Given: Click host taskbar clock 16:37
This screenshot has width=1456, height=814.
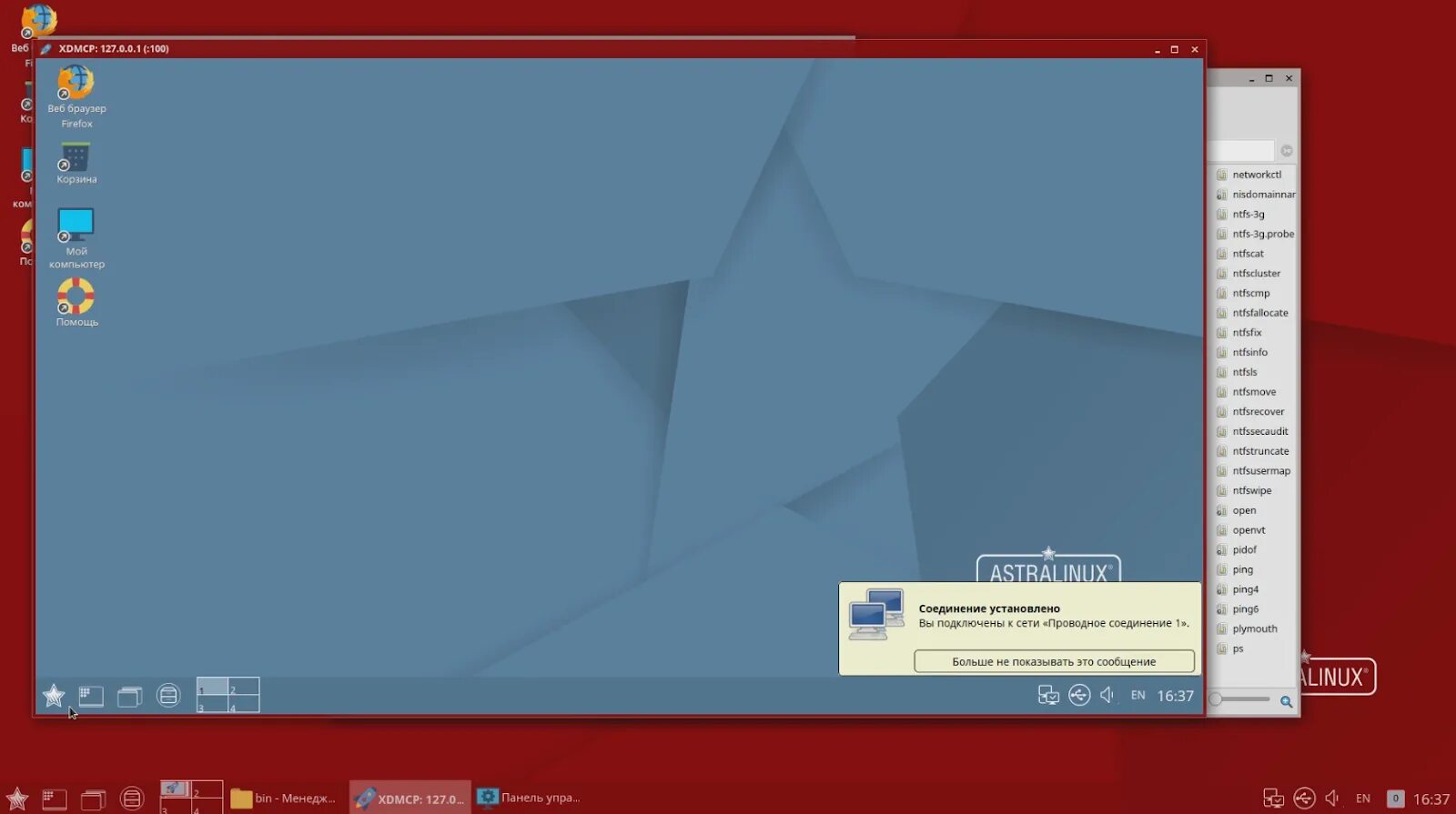Looking at the screenshot, I should point(1431,799).
